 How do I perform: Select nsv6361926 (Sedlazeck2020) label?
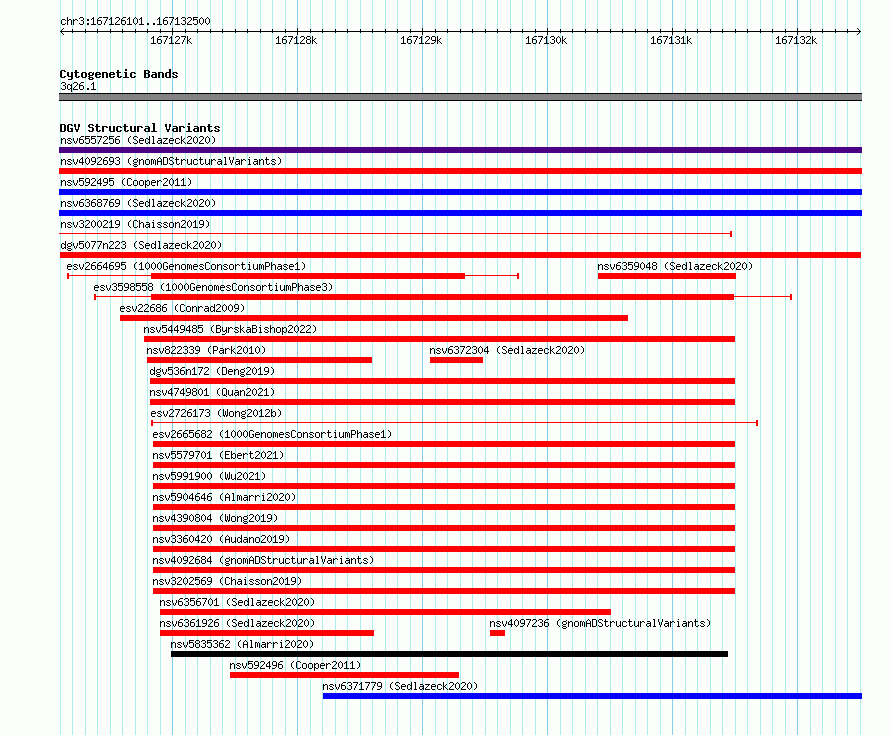[237, 623]
